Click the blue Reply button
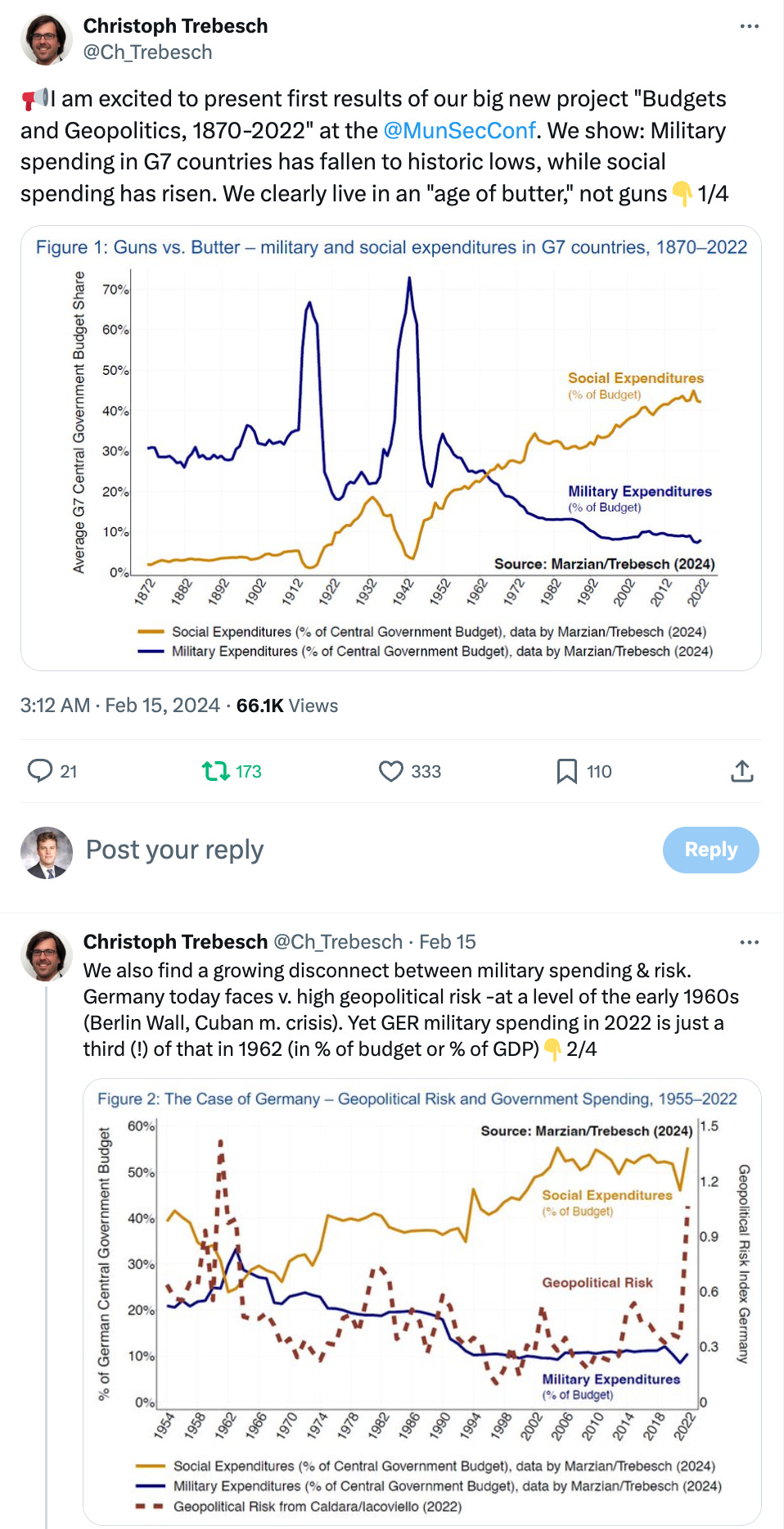The height and width of the screenshot is (1529, 784). 710,850
